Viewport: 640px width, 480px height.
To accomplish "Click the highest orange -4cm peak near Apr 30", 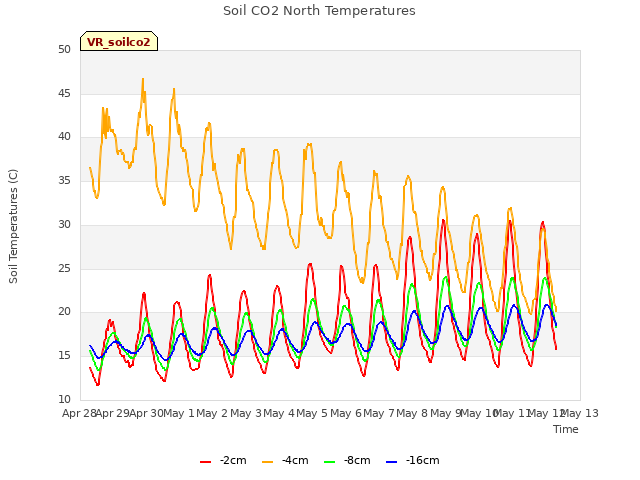I will coord(143,79).
